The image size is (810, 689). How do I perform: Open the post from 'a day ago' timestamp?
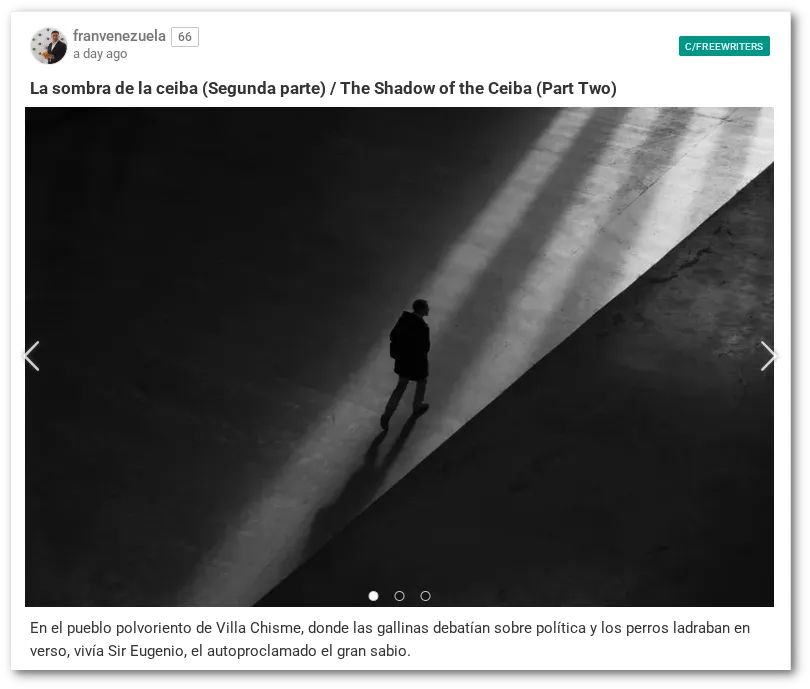(100, 54)
